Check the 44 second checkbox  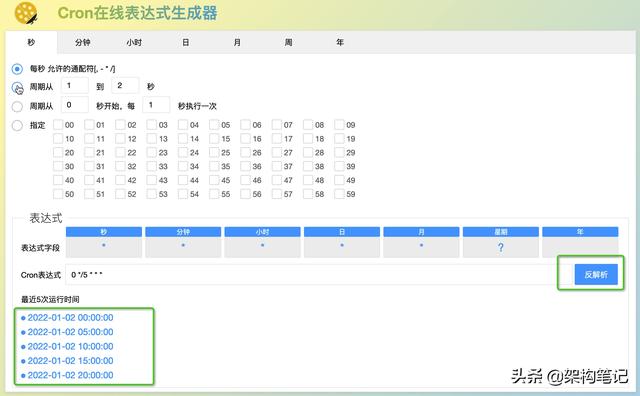click(183, 180)
